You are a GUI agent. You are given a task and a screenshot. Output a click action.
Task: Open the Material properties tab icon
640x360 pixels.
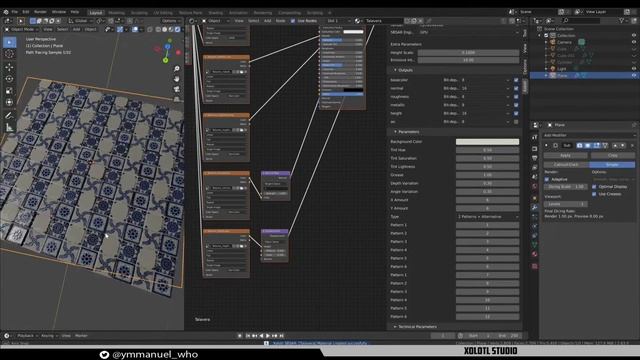(535, 254)
